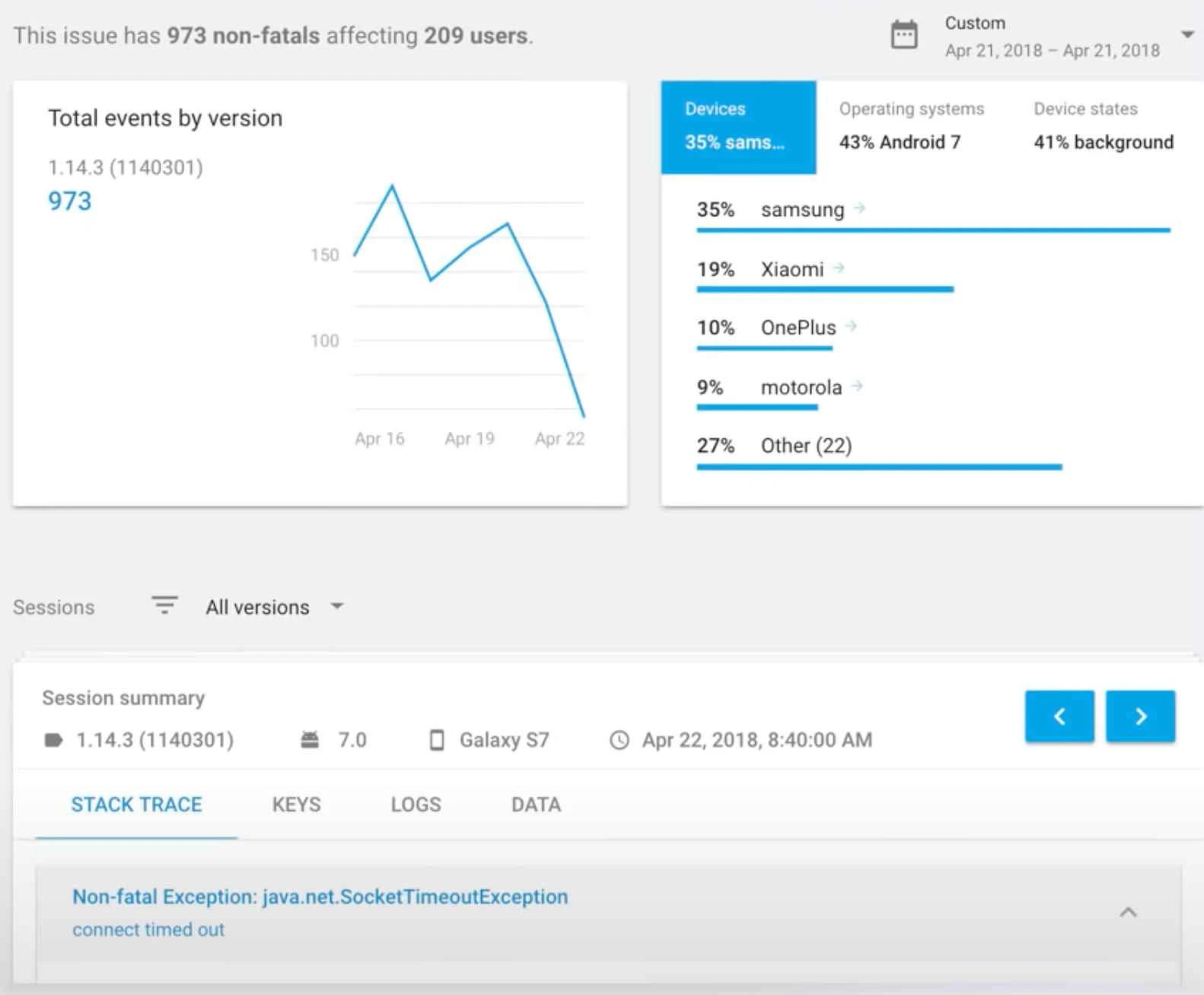Click the samsung 35% progress bar
This screenshot has height=995, width=1204.
[x=933, y=230]
